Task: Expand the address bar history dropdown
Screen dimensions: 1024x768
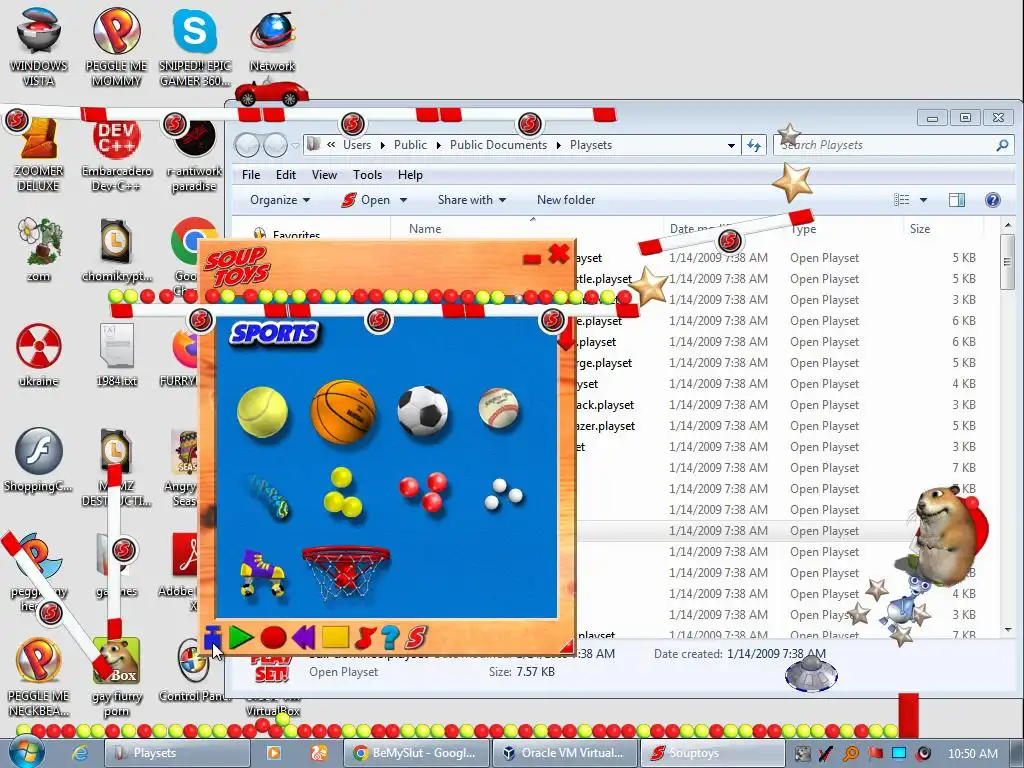Action: (x=731, y=145)
